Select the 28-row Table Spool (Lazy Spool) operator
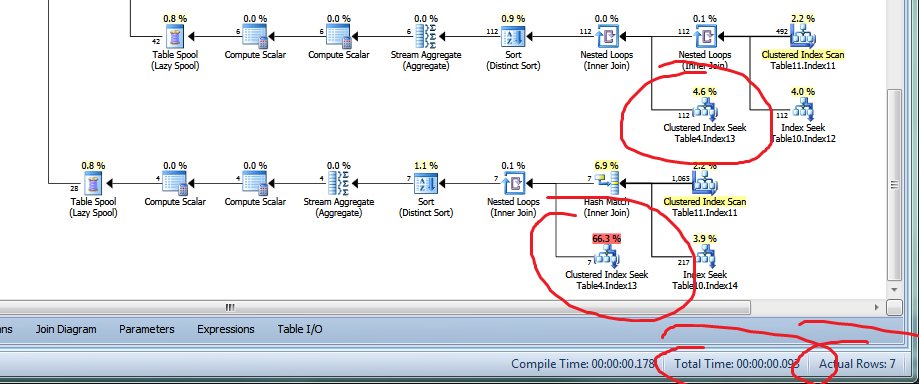Image resolution: width=919 pixels, height=384 pixels. pyautogui.click(x=93, y=184)
